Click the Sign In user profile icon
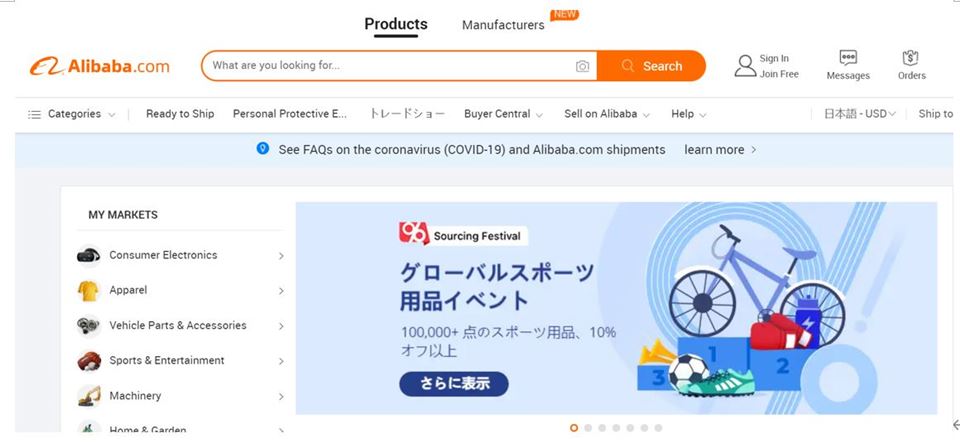 click(x=745, y=66)
